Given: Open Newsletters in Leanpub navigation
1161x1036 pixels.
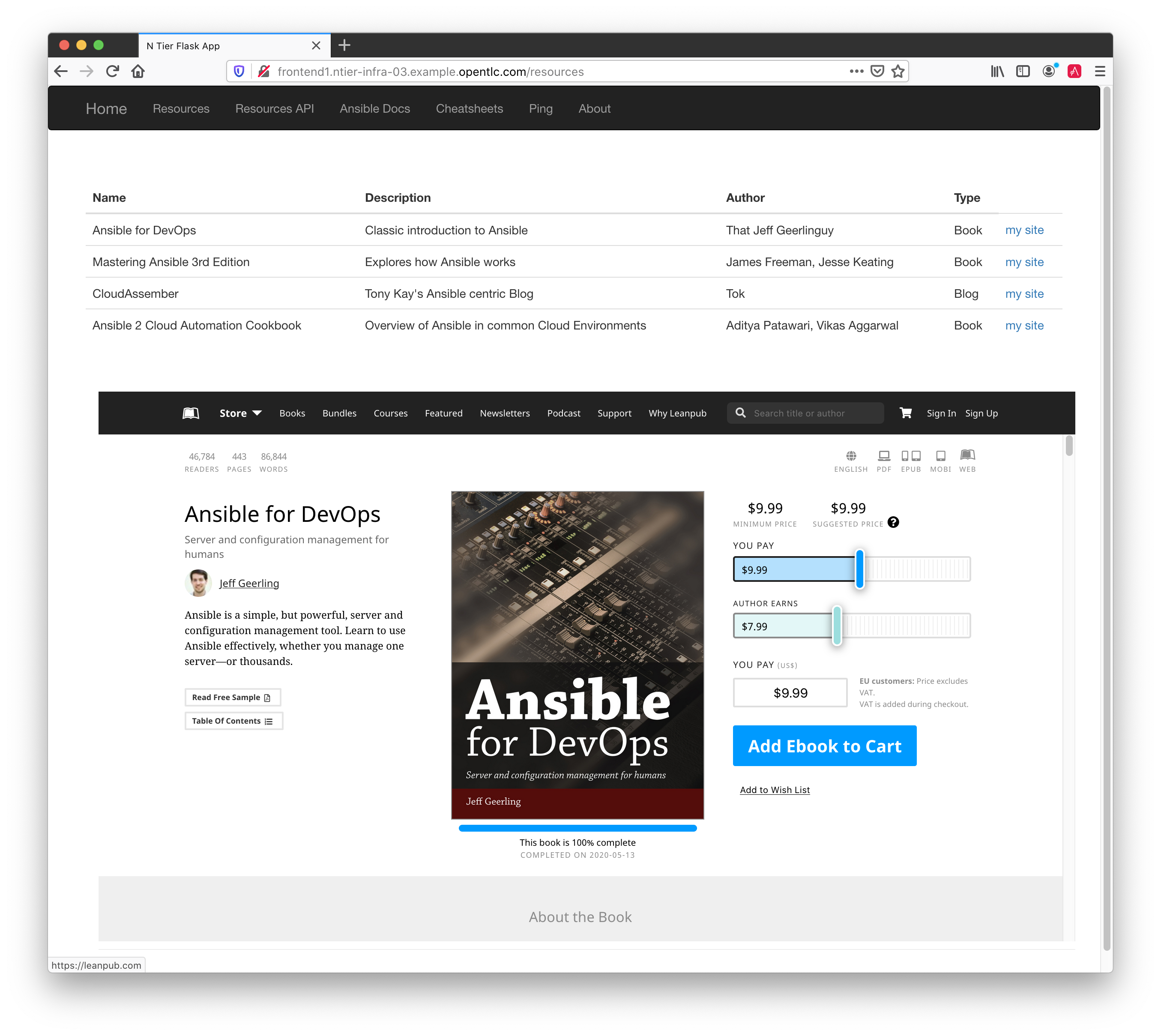Looking at the screenshot, I should tap(505, 413).
